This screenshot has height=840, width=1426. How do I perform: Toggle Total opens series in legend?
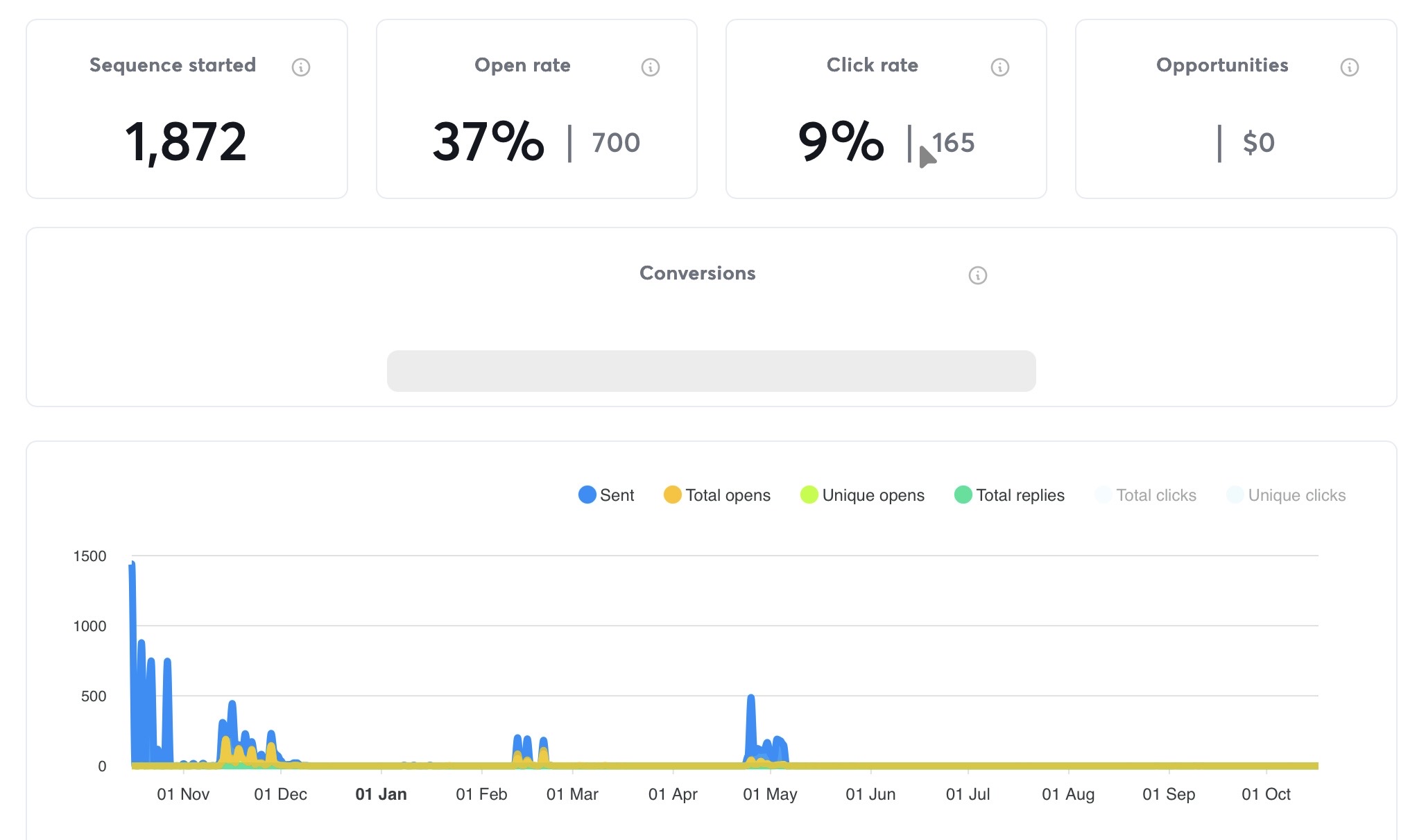(727, 495)
